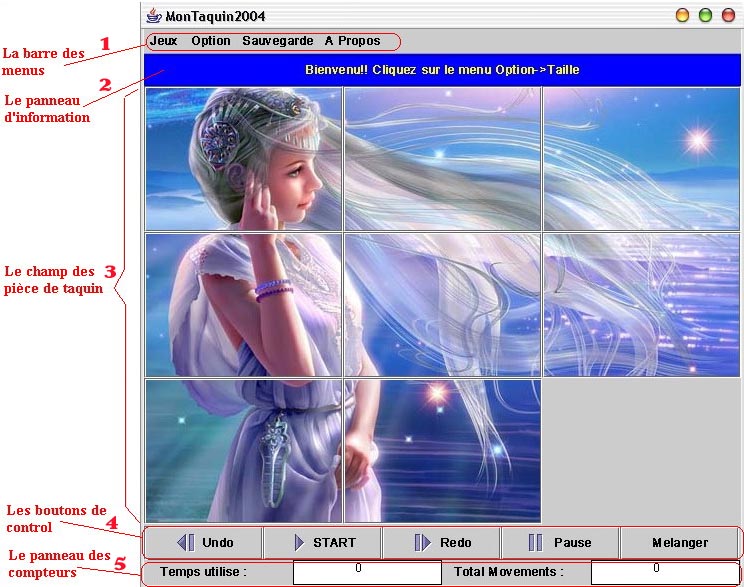Click the yellow minimize window button
The height and width of the screenshot is (587, 744).
tap(682, 16)
